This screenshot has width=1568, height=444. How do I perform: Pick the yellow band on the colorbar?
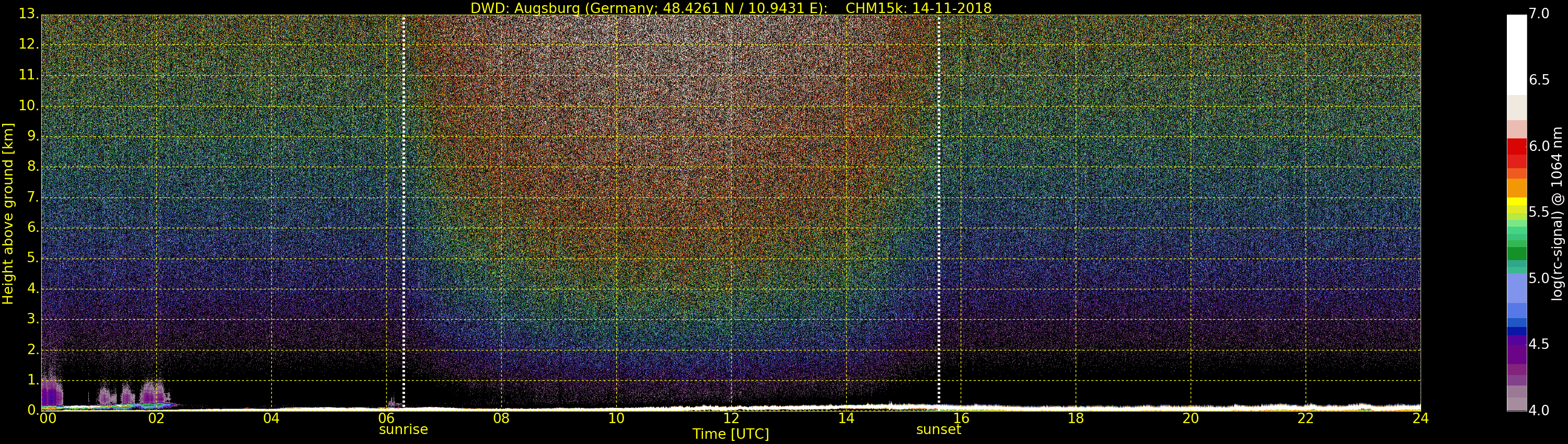(x=1516, y=201)
